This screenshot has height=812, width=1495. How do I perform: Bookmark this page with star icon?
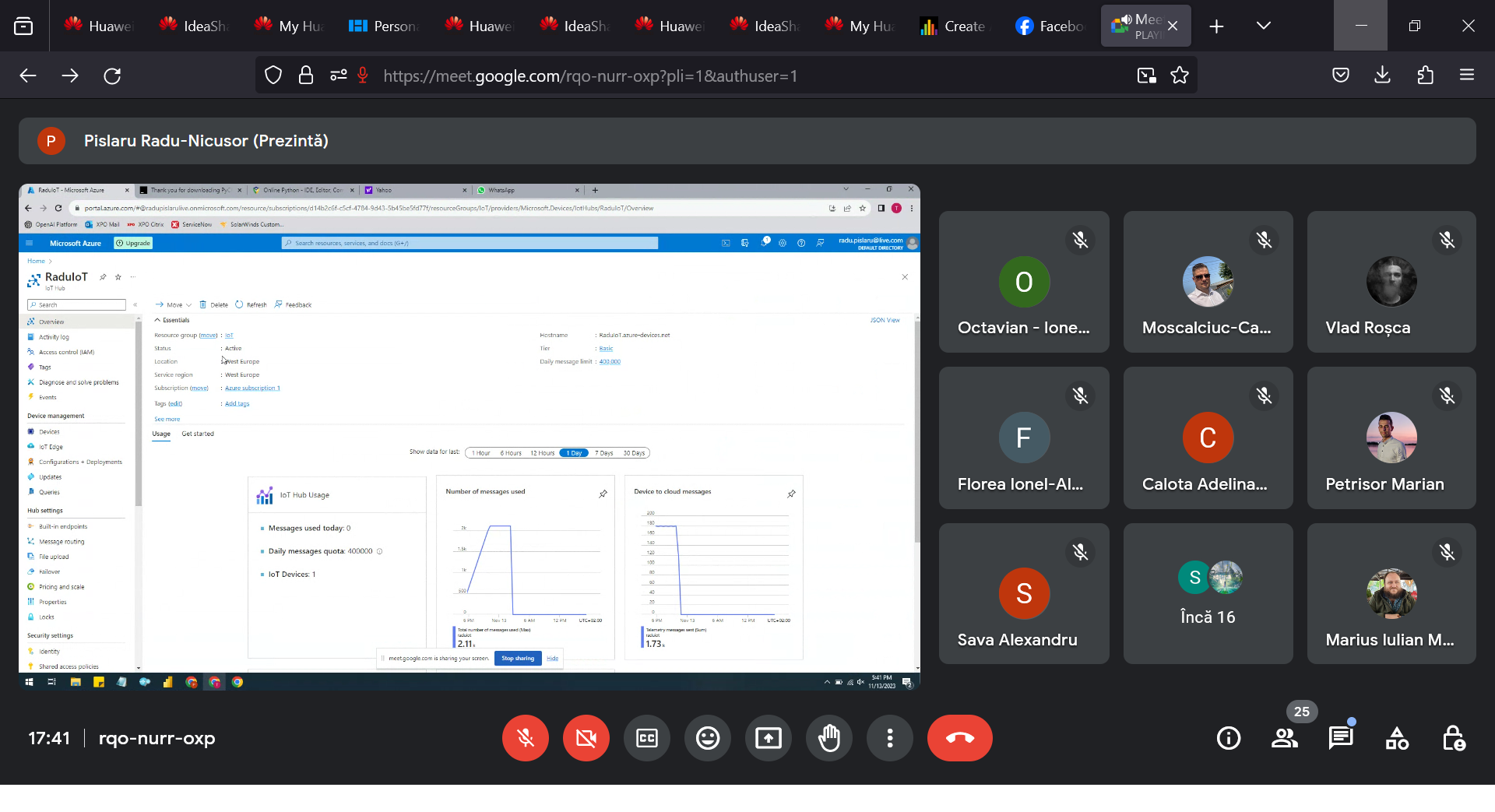click(1180, 76)
